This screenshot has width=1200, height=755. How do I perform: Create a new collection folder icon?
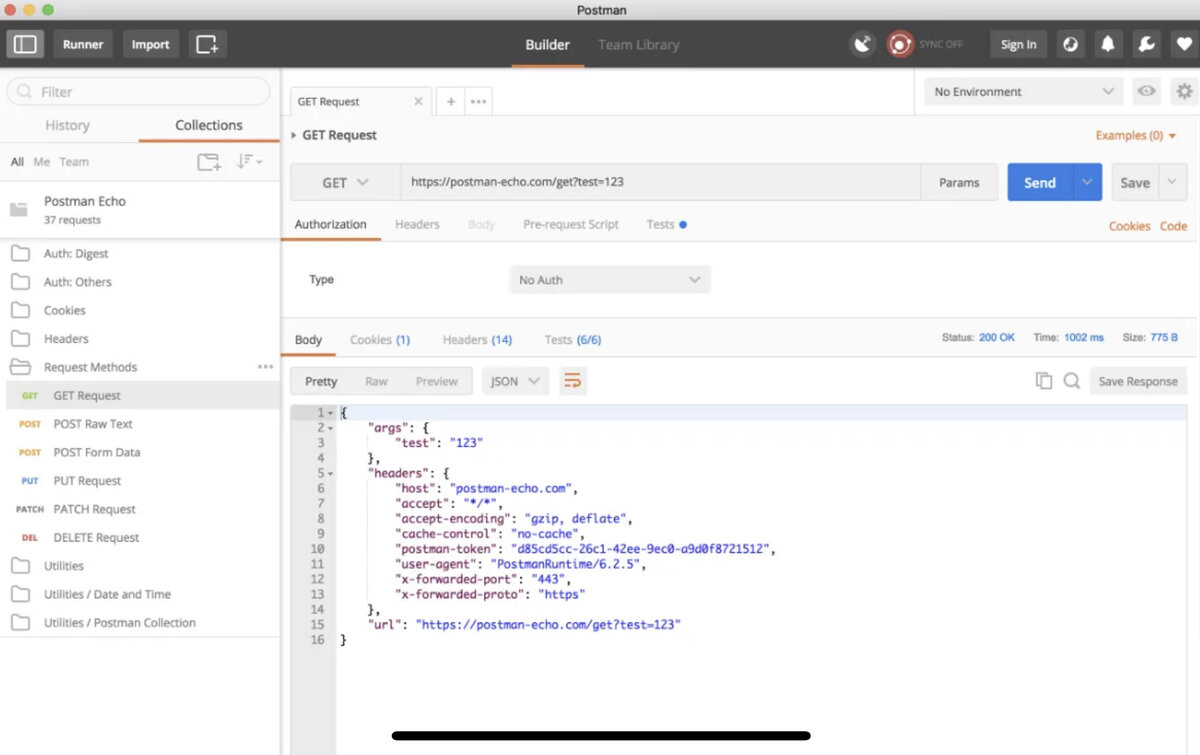click(208, 161)
